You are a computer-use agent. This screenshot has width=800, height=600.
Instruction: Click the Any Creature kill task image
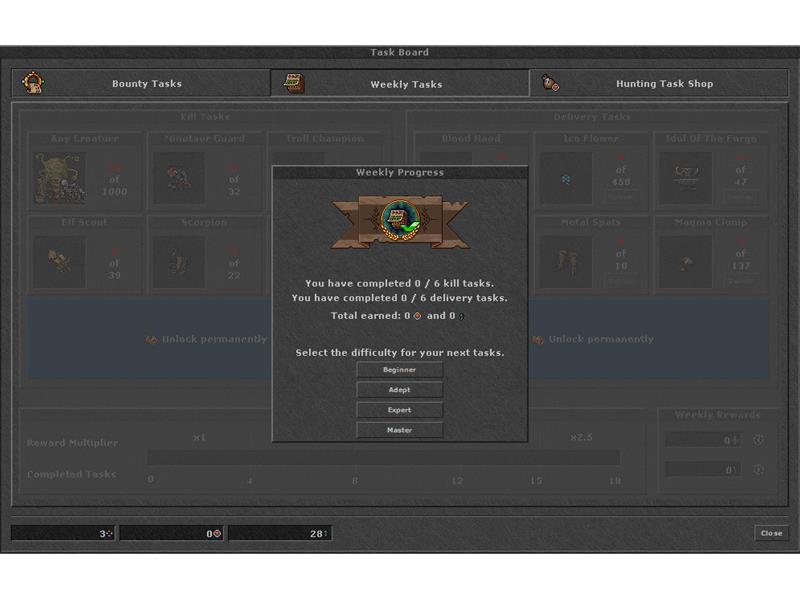click(60, 178)
